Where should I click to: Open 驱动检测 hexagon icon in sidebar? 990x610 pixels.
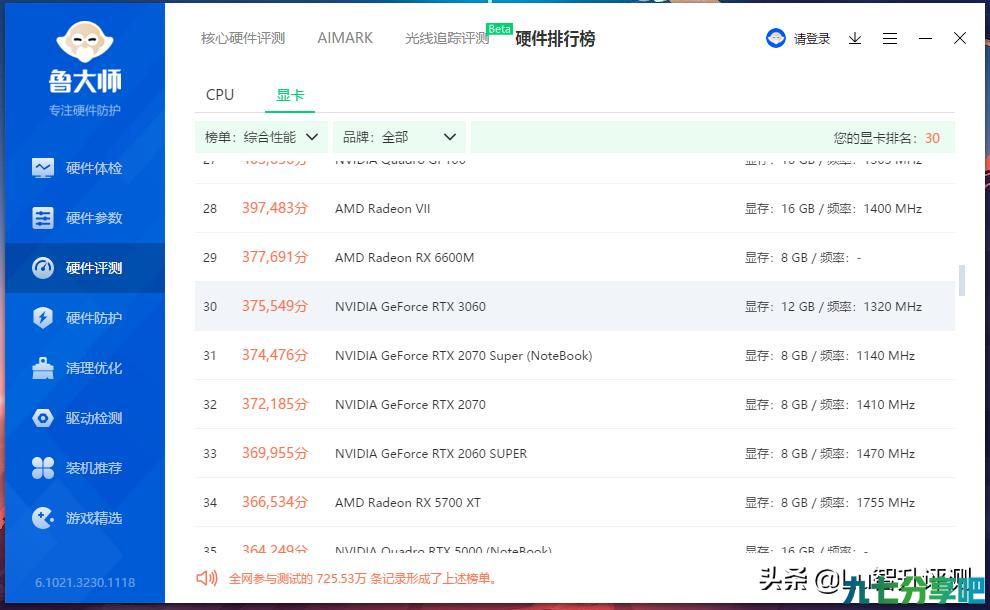[43, 418]
